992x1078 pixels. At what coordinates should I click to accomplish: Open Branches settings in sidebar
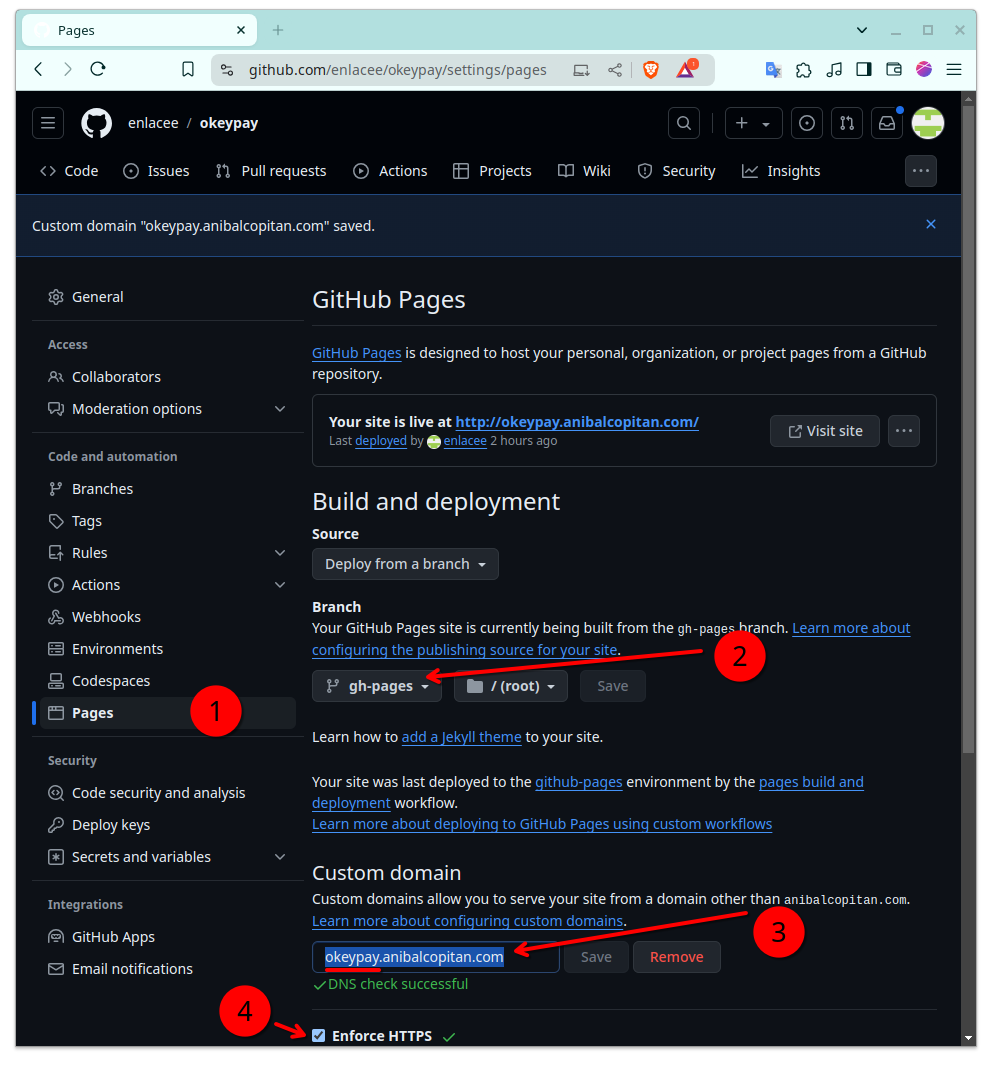tap(168, 489)
